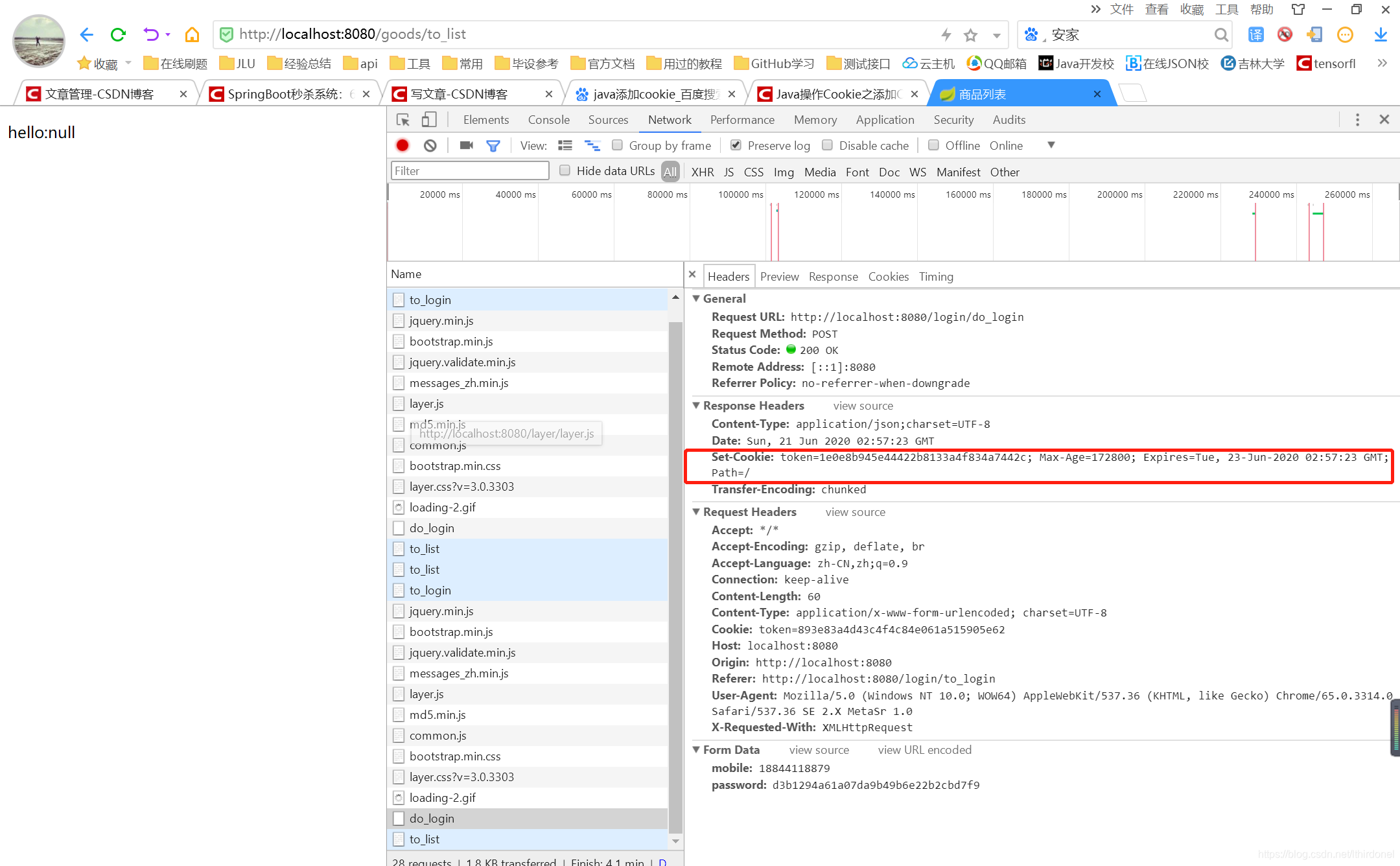The height and width of the screenshot is (866, 1400).
Task: Enable the Disable cache checkbox
Action: 827,145
